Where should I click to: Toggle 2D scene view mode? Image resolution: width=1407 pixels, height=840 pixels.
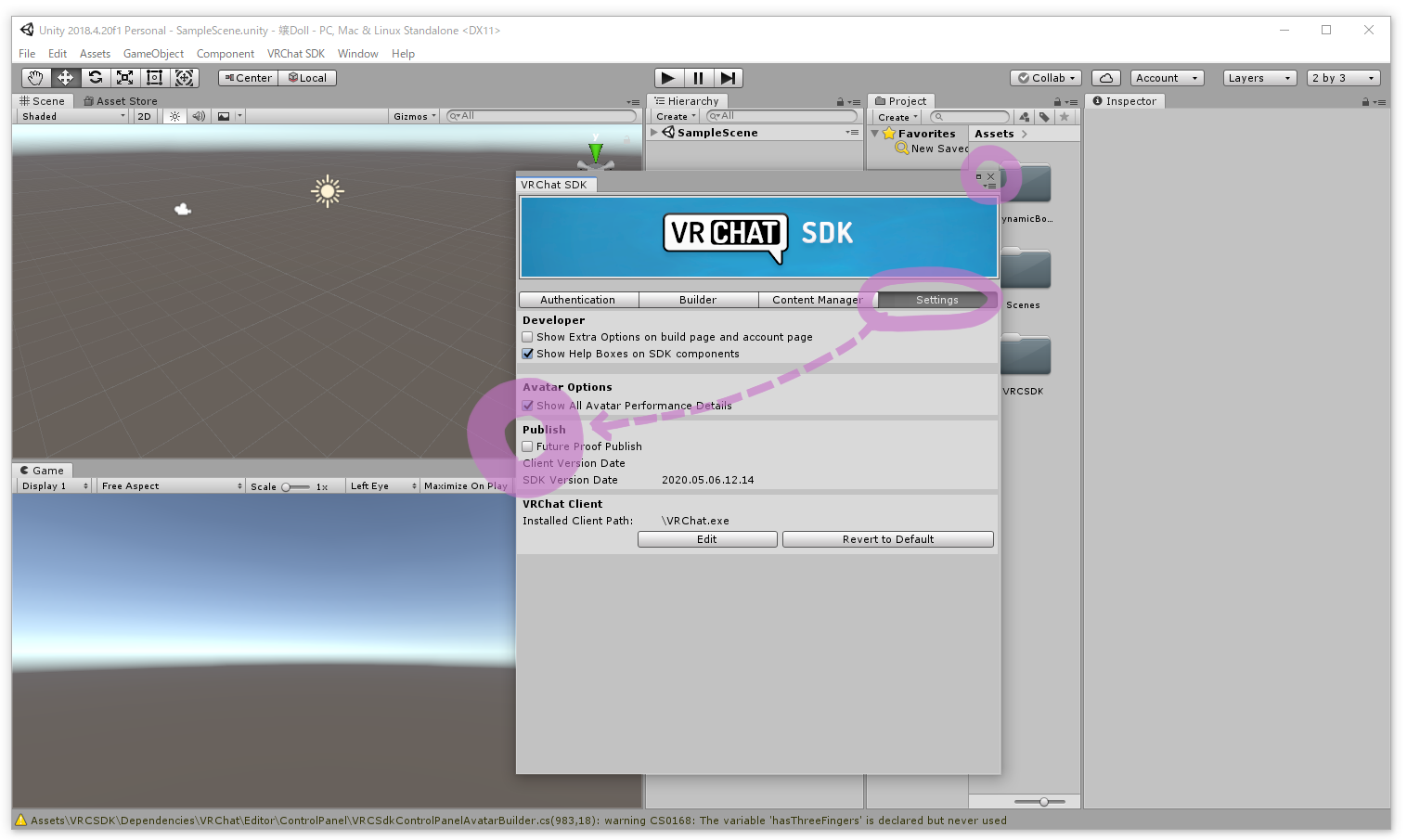click(x=144, y=116)
